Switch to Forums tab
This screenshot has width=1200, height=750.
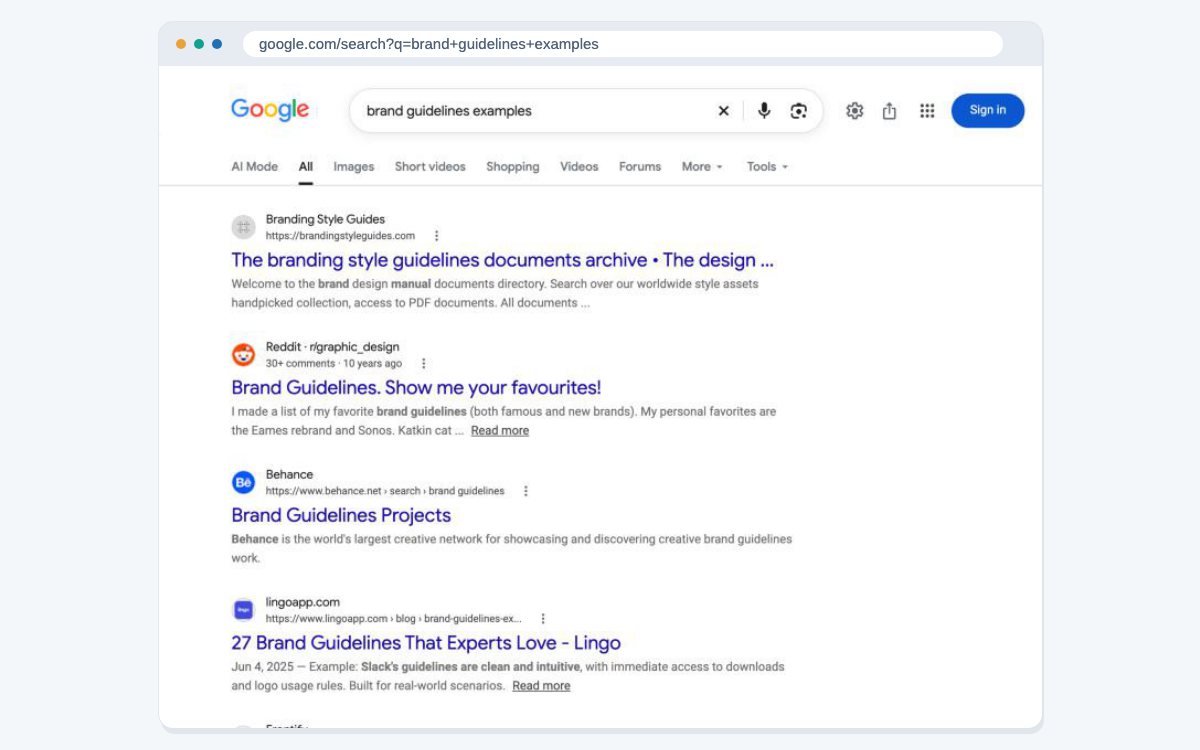tap(640, 167)
